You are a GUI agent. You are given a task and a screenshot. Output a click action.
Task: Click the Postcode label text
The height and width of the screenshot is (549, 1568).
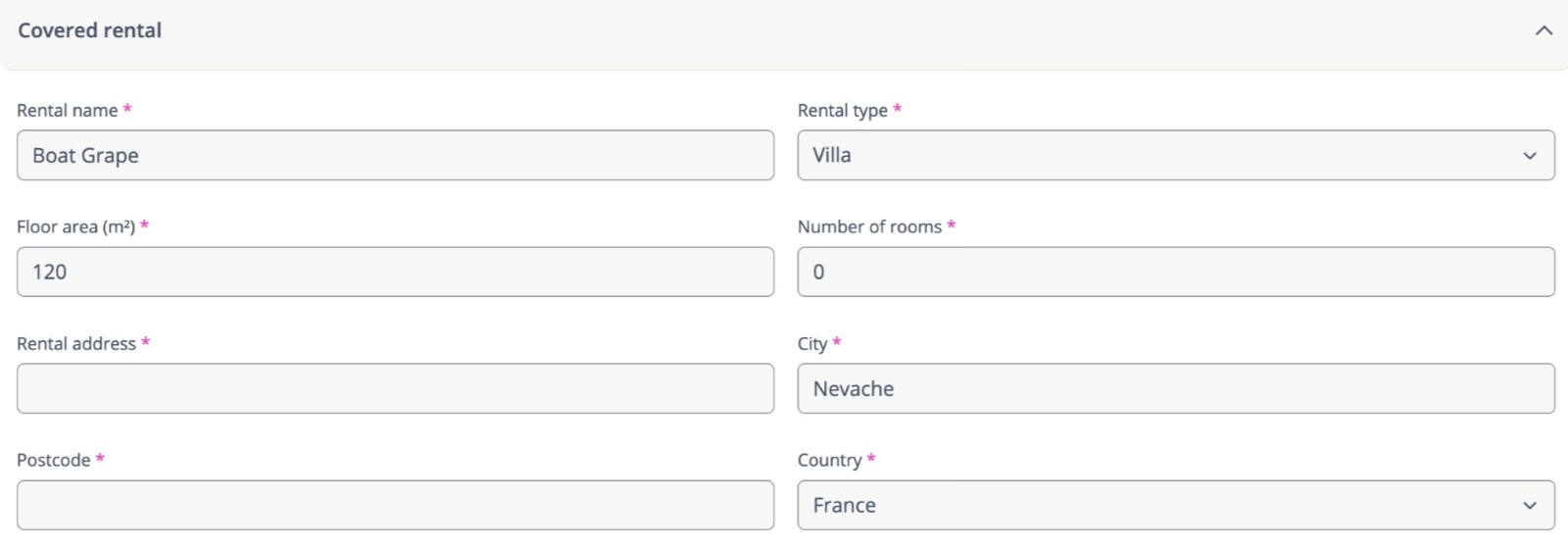click(x=53, y=460)
